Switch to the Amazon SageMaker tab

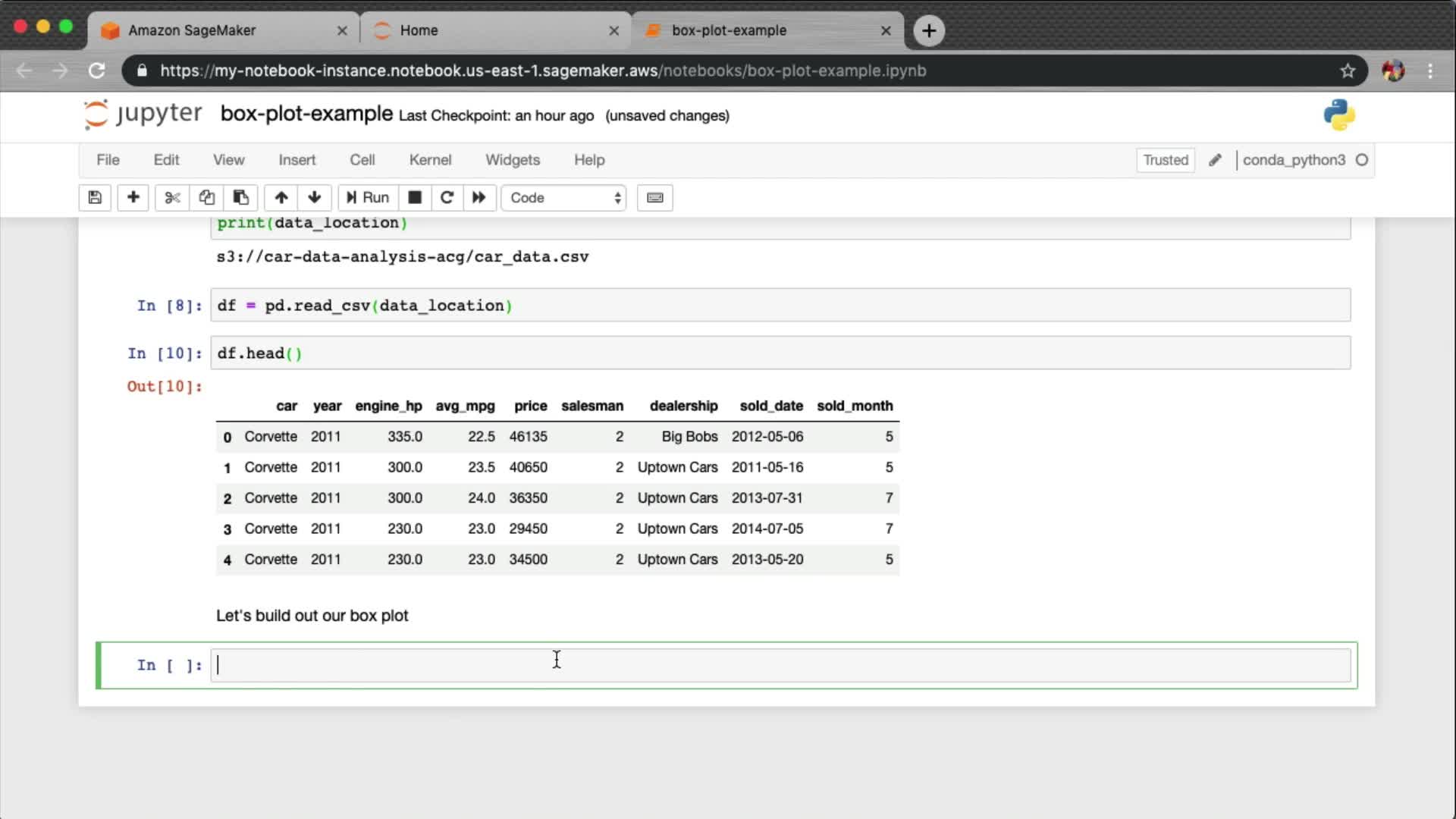click(x=192, y=30)
